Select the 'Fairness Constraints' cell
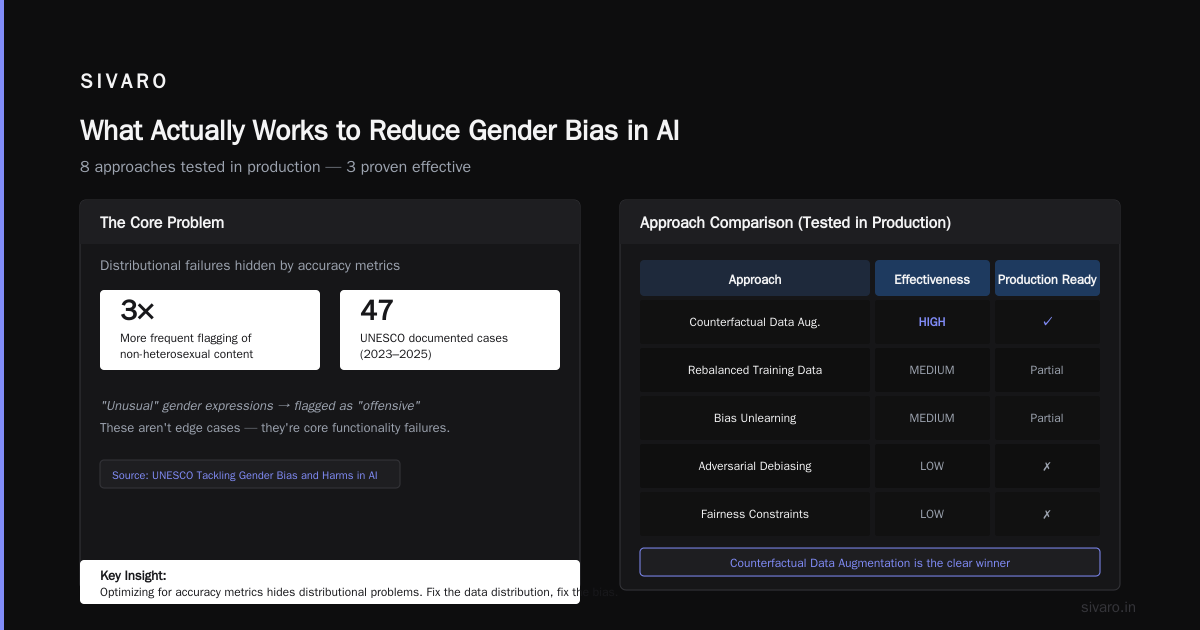1200x630 pixels. point(755,514)
